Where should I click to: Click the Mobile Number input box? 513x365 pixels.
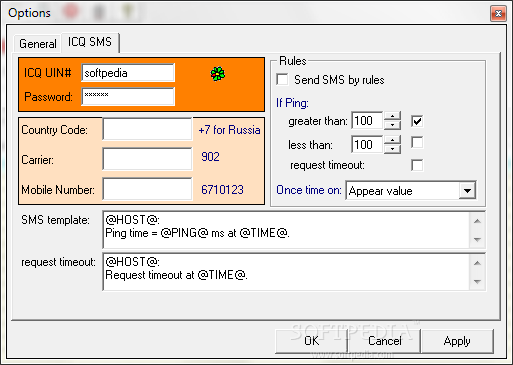pos(147,189)
